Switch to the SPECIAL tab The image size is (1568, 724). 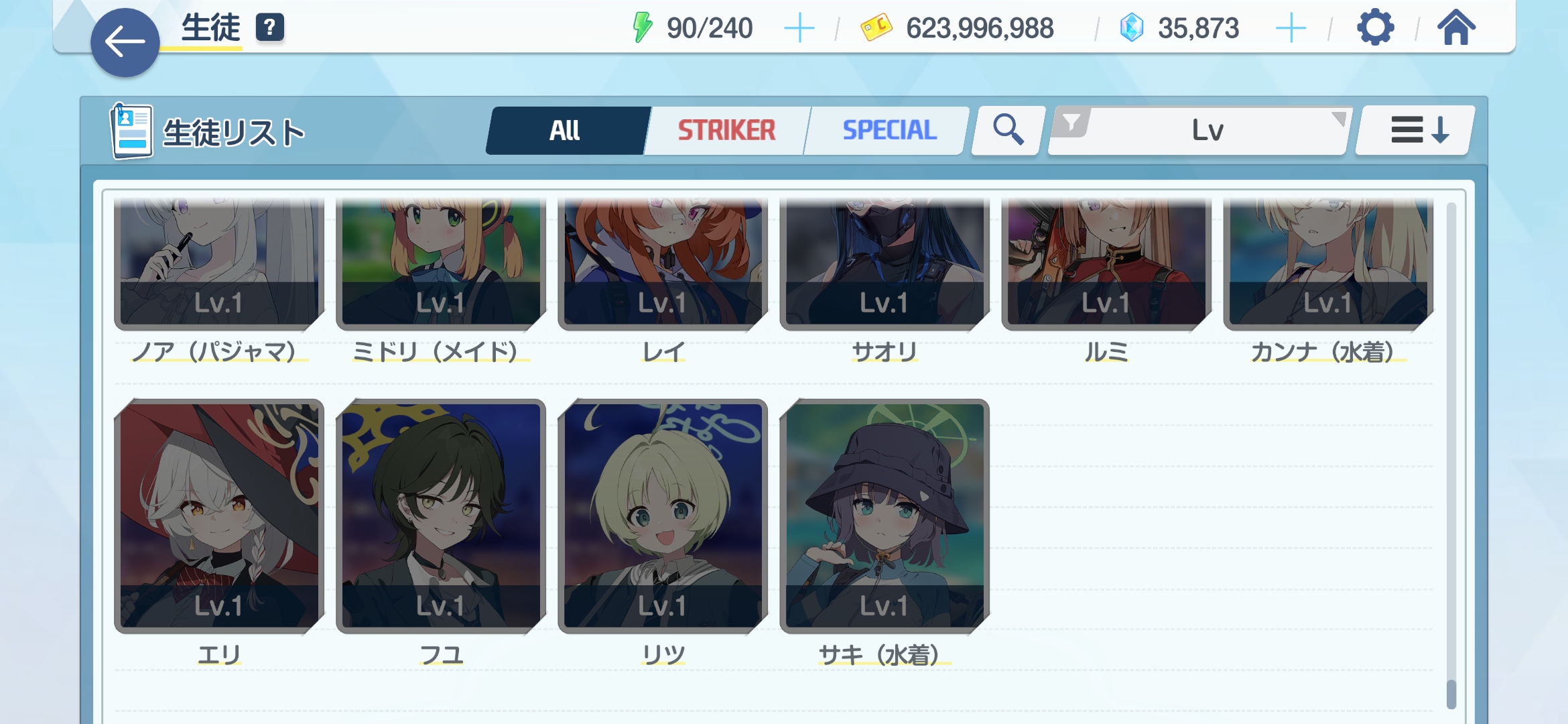click(889, 130)
